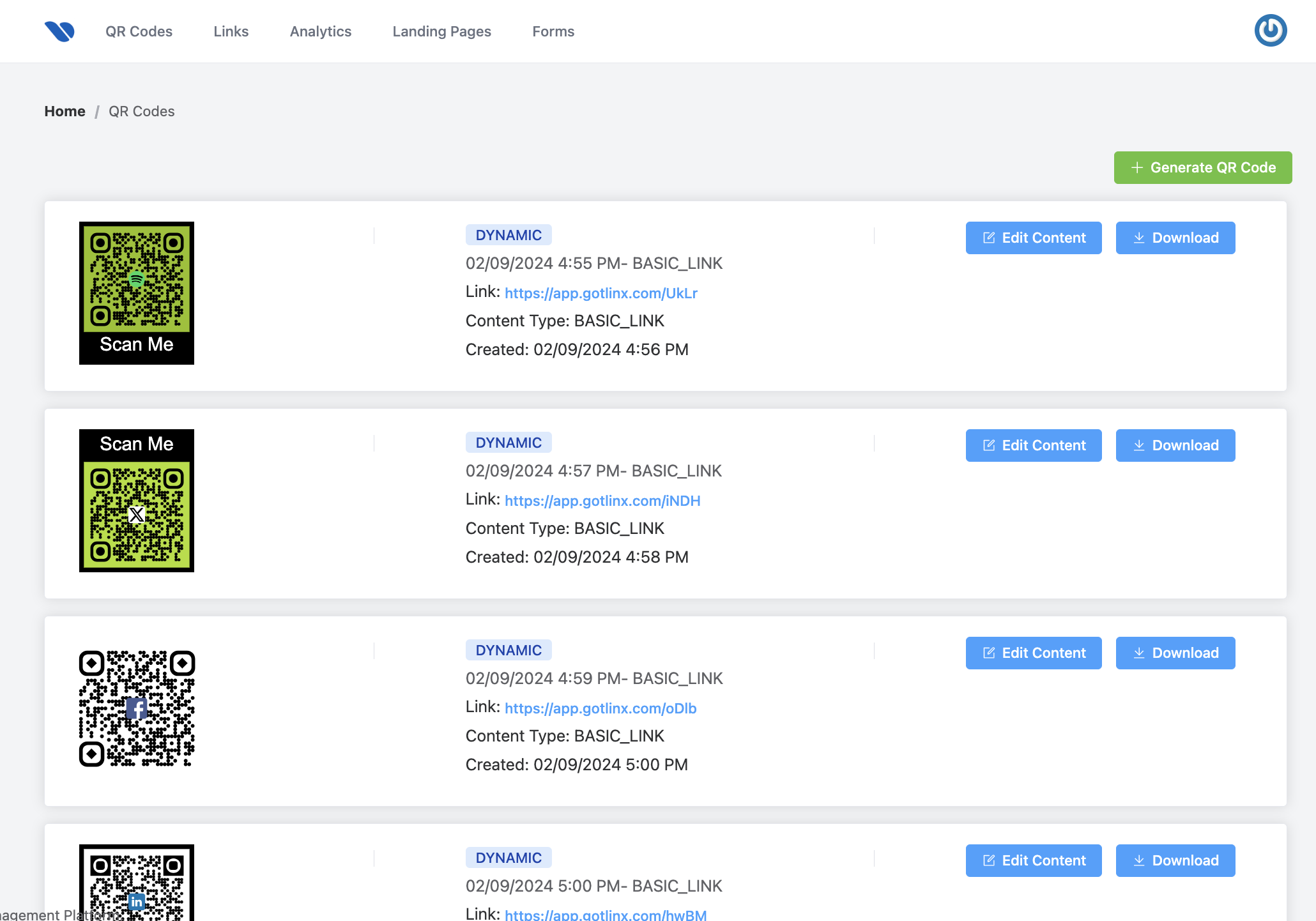Screen dimensions: 1316x921
Task: Download the iNDH QR code
Action: click(1175, 445)
